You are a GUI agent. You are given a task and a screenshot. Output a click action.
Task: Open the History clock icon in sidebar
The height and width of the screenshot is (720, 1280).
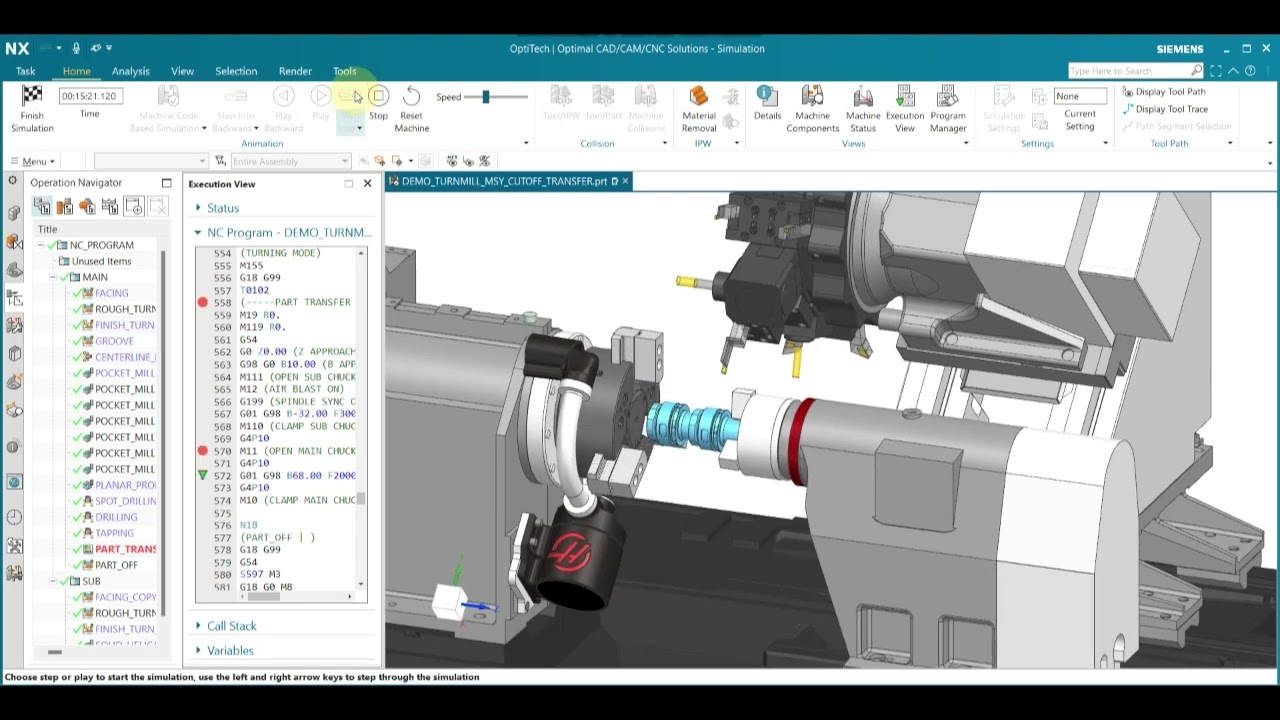coord(14,517)
